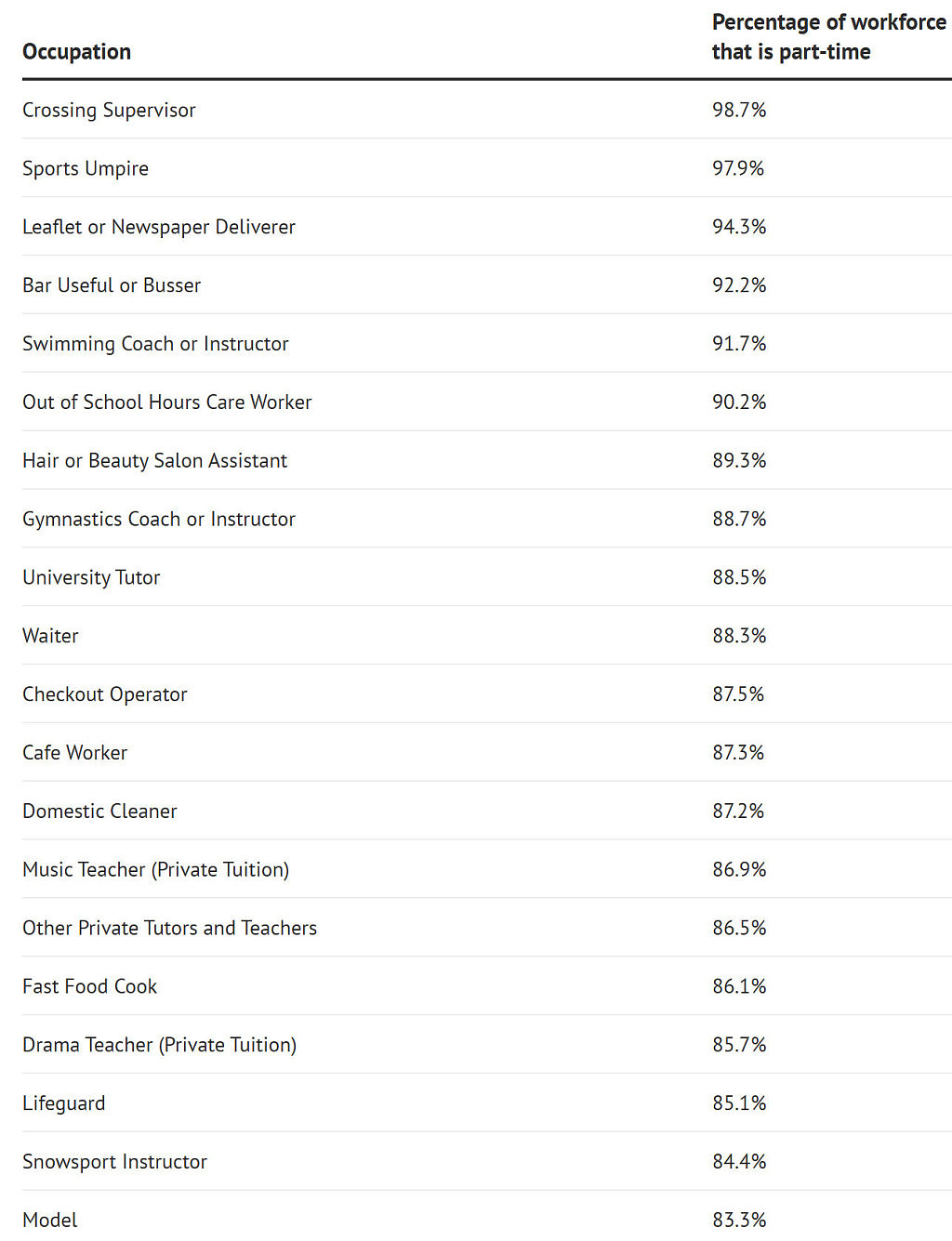Select Gymnastics Coach or Instructor text

(x=159, y=520)
